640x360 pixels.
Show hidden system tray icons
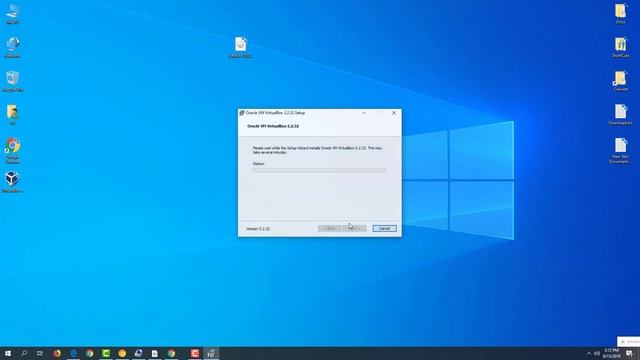589,353
